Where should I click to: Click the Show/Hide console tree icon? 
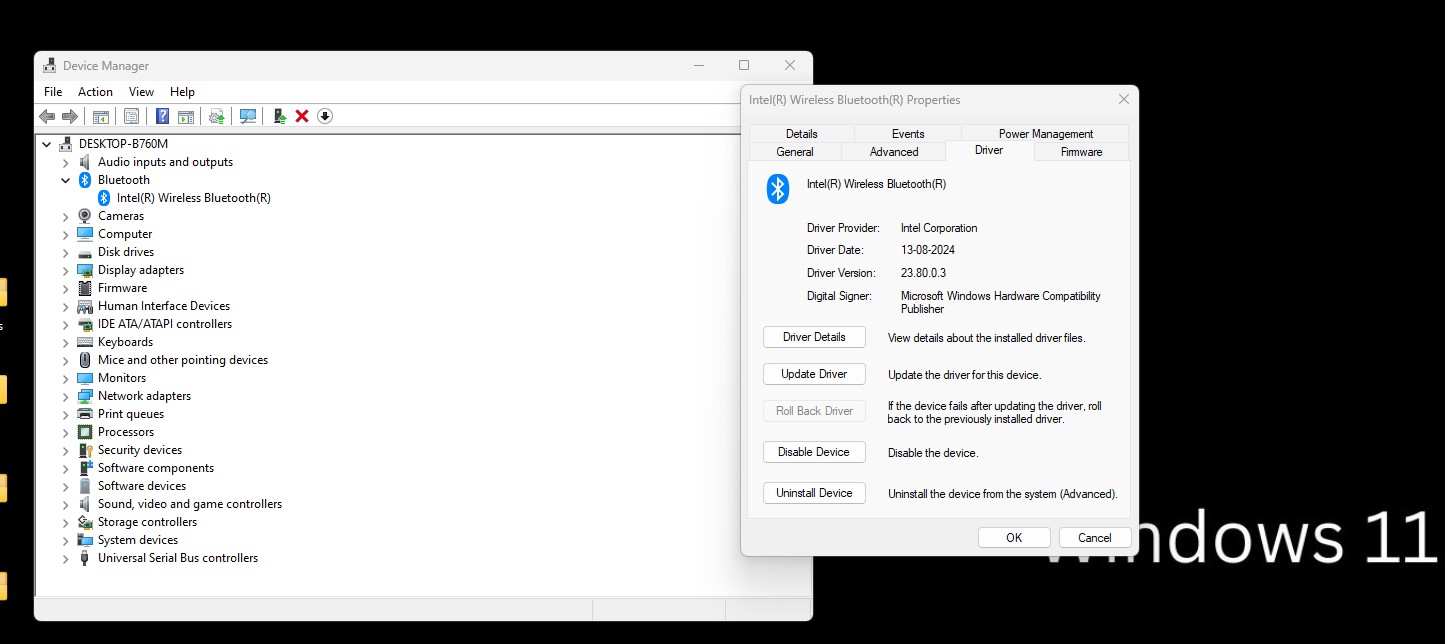click(100, 117)
